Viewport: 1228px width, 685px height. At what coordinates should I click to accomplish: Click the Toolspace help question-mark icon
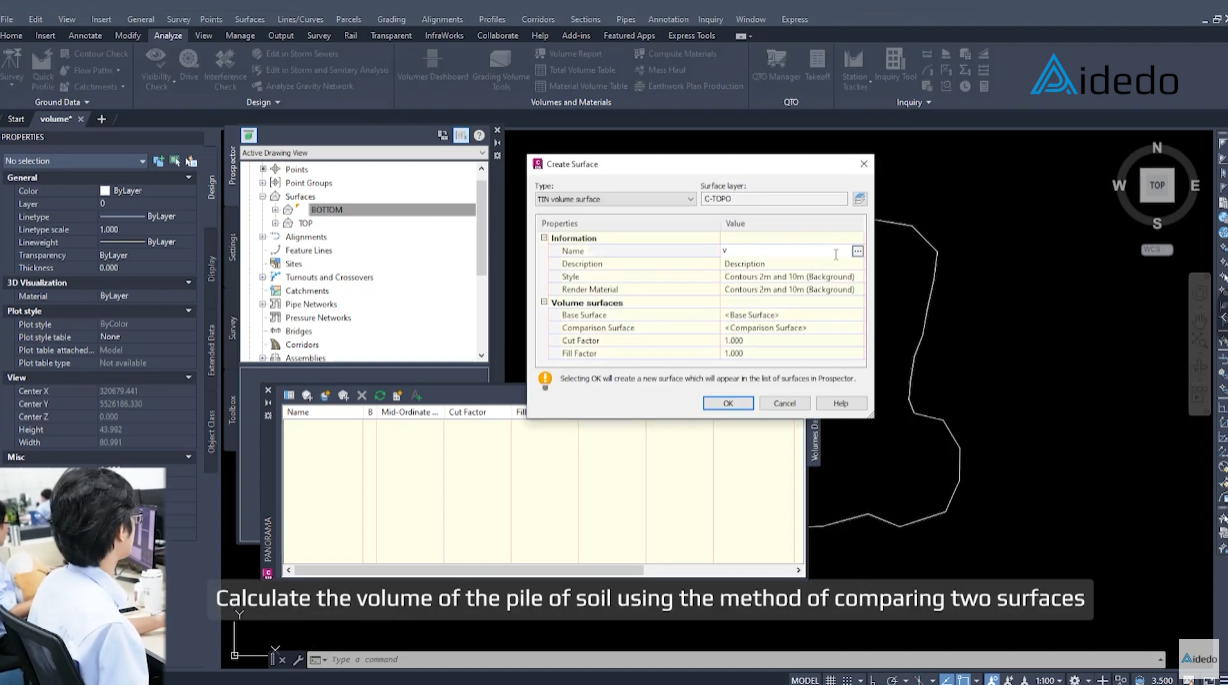click(x=479, y=135)
